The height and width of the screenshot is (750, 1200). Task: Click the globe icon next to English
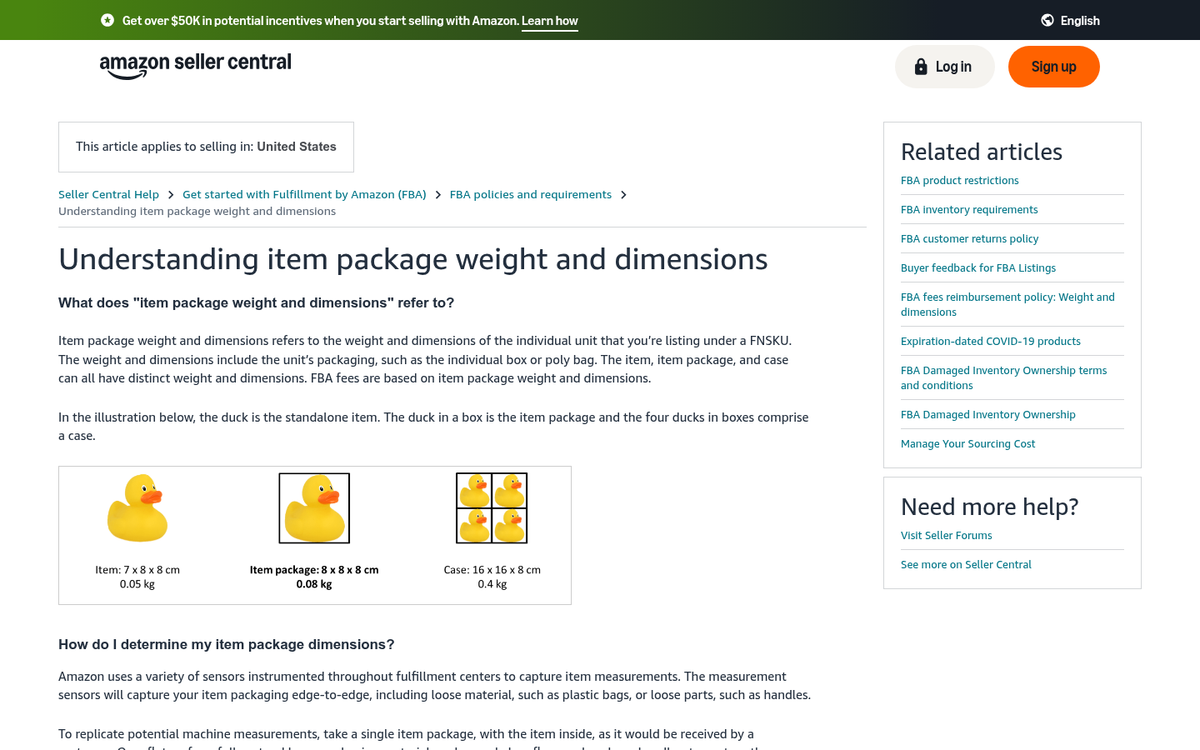[x=1046, y=20]
